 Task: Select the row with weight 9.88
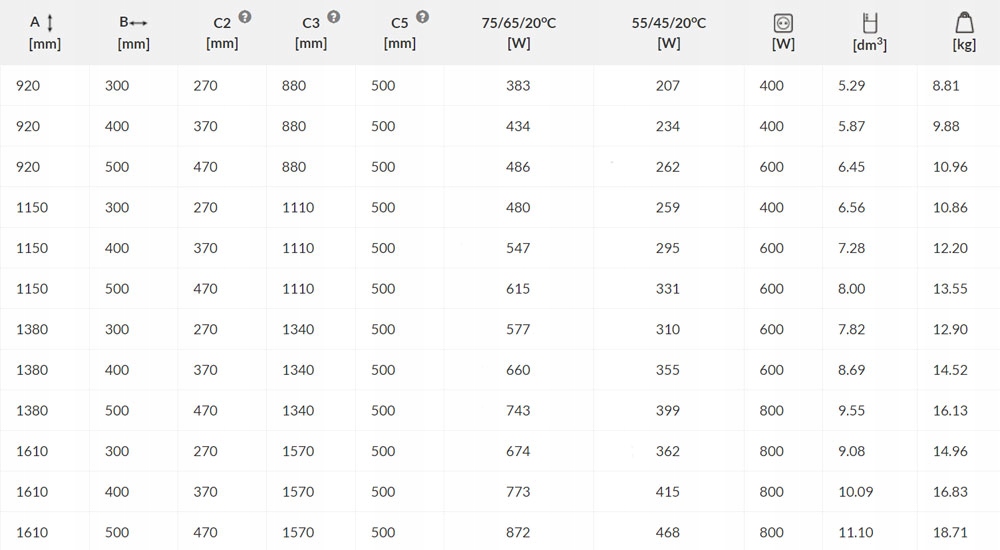pos(500,126)
